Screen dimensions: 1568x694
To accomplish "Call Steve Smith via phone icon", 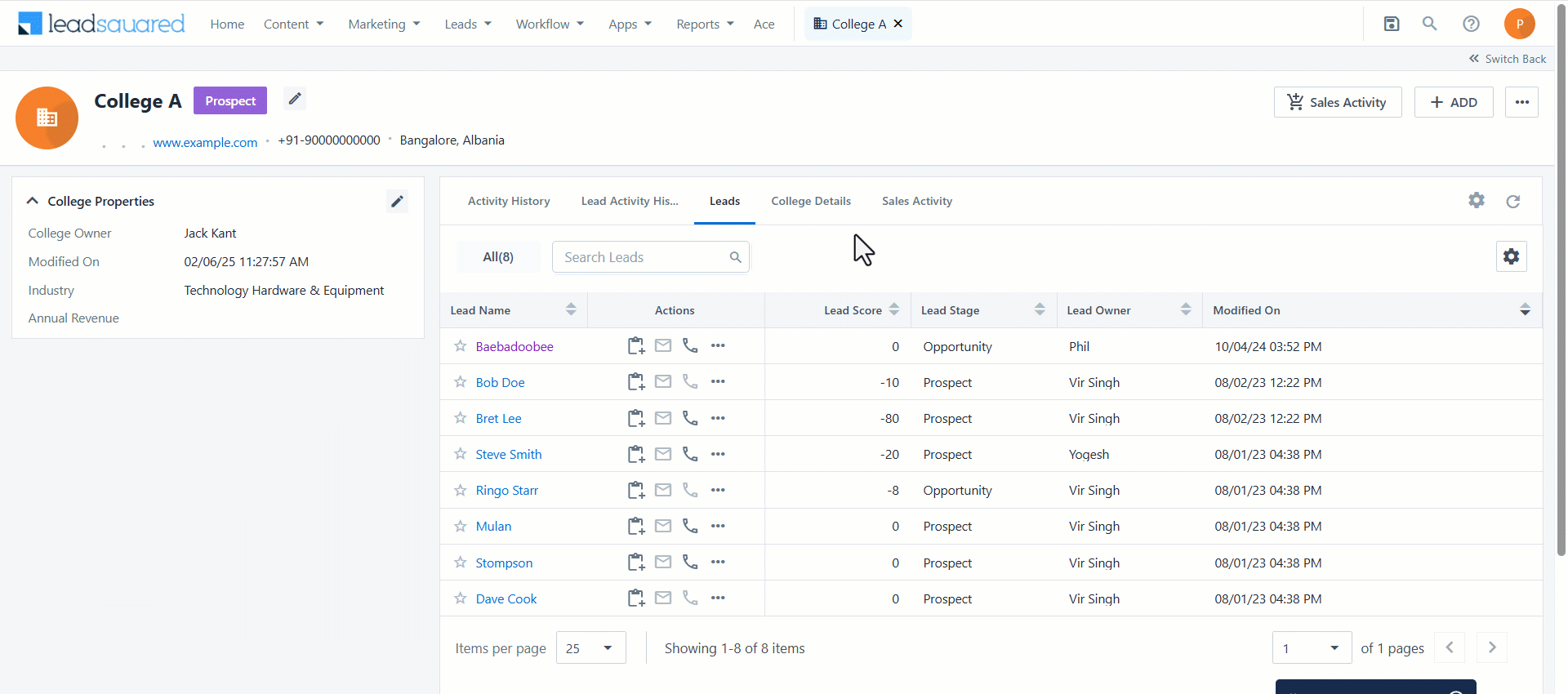I will click(x=690, y=454).
